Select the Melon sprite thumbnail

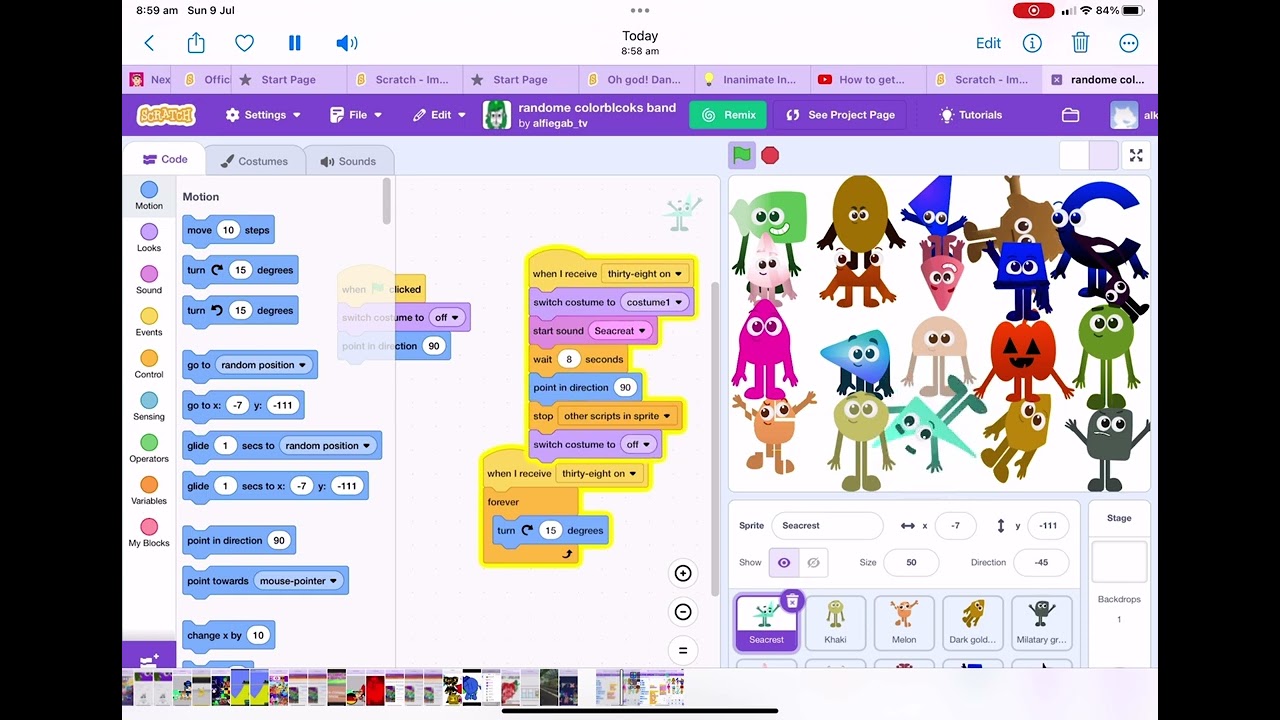pyautogui.click(x=904, y=623)
